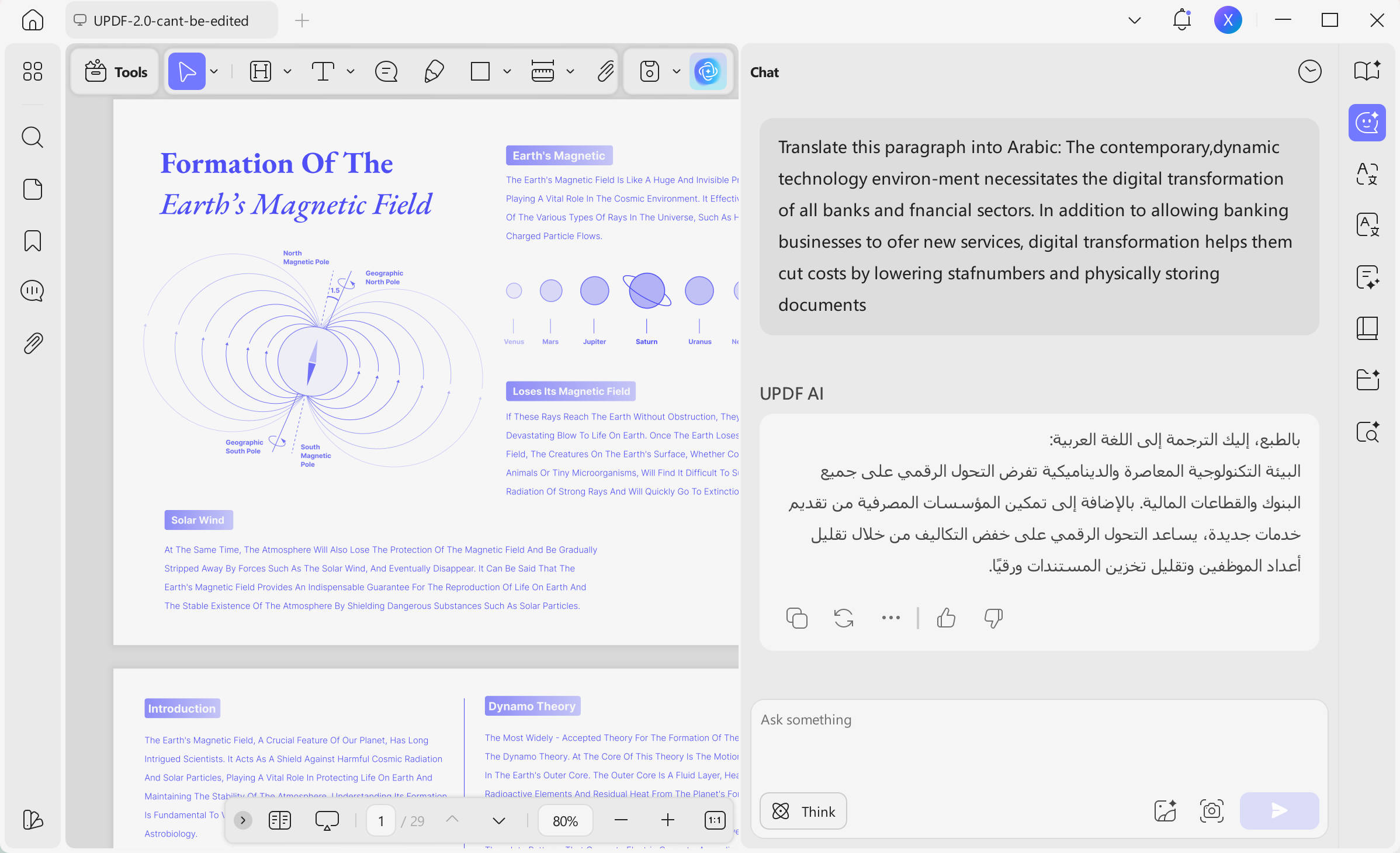Open the comments list panel
The image size is (1400, 853).
(x=33, y=291)
